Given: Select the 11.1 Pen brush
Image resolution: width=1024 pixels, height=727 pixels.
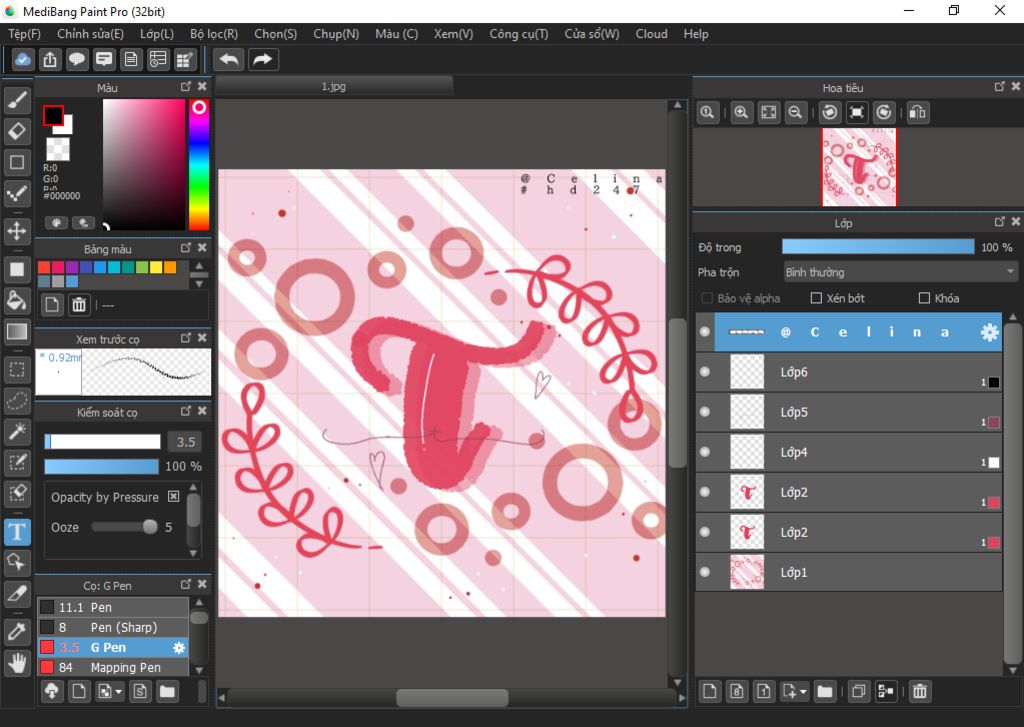Looking at the screenshot, I should coord(113,607).
